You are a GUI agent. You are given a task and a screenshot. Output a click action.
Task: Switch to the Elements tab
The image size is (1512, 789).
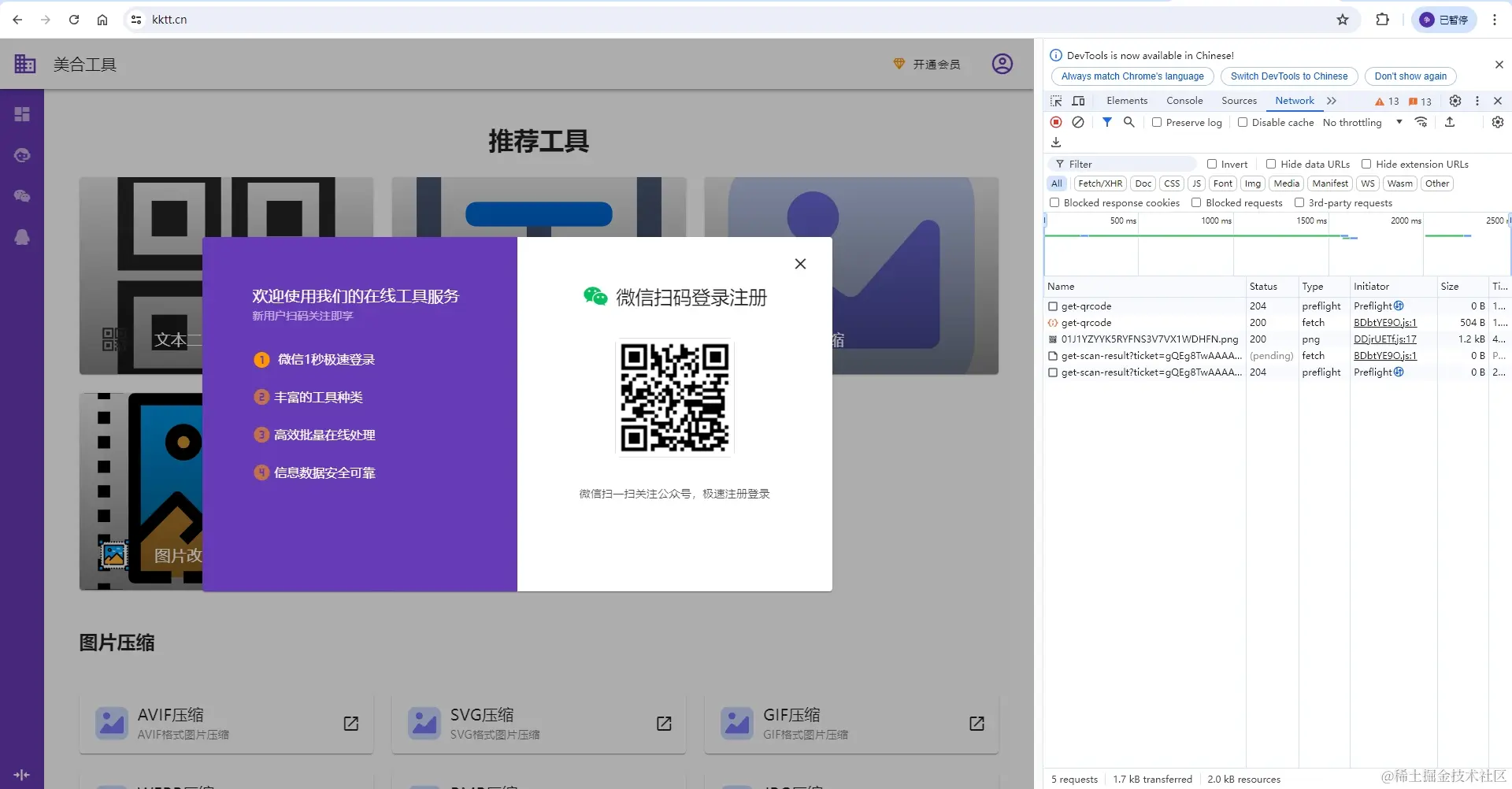tap(1127, 101)
